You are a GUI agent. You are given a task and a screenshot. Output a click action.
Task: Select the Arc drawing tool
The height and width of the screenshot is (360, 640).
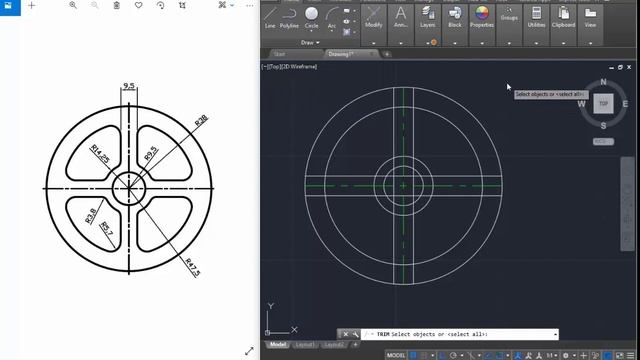click(x=332, y=18)
